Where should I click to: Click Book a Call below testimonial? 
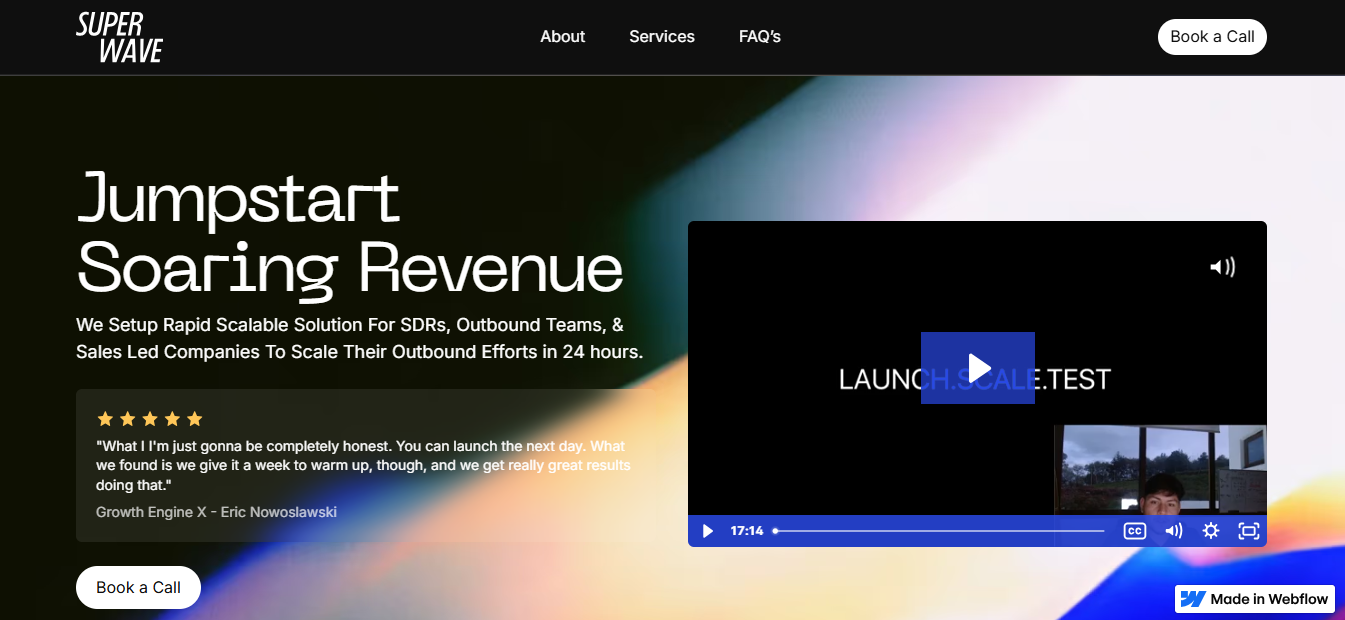point(138,588)
